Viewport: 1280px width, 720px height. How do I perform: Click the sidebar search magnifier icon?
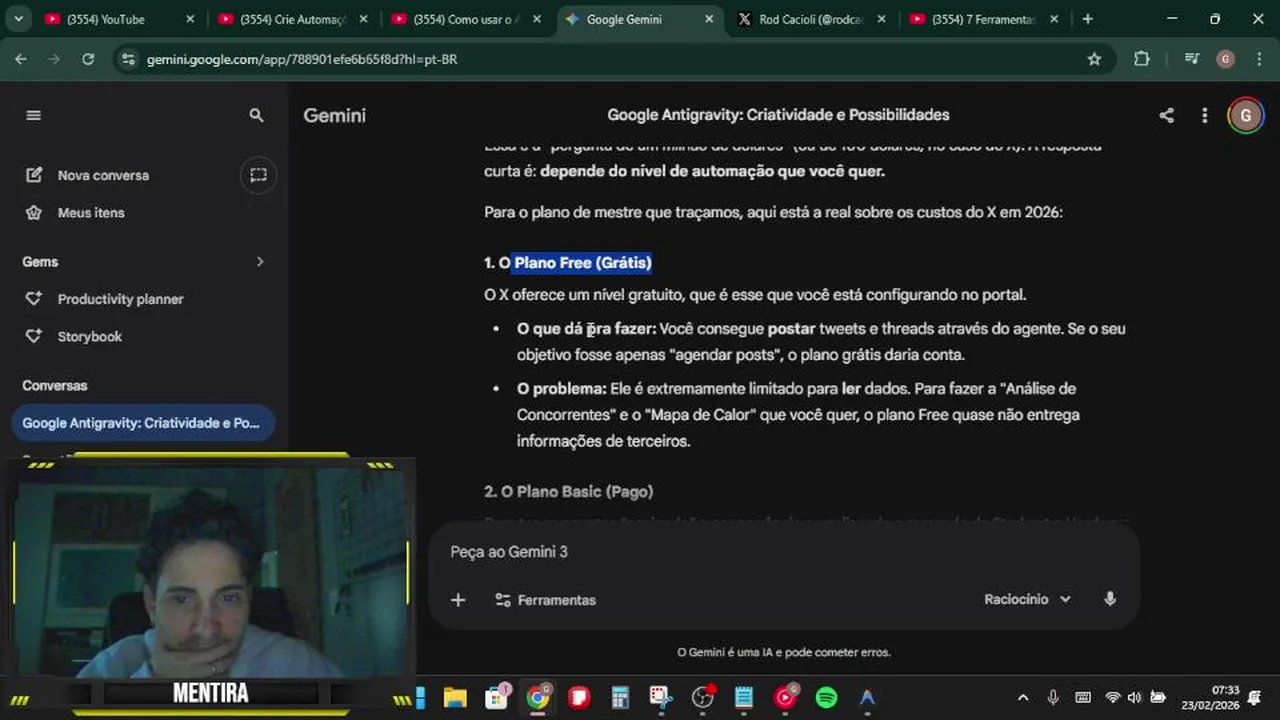(257, 115)
